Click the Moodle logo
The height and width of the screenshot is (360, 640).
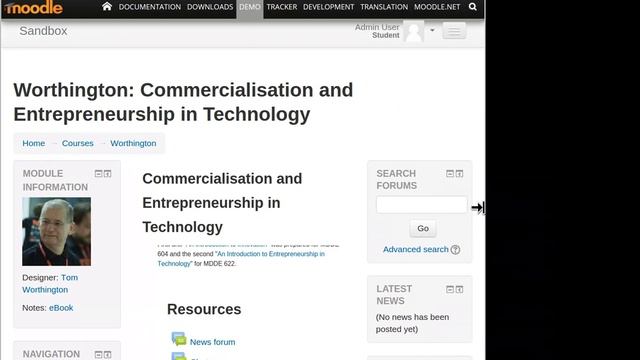coord(34,7)
